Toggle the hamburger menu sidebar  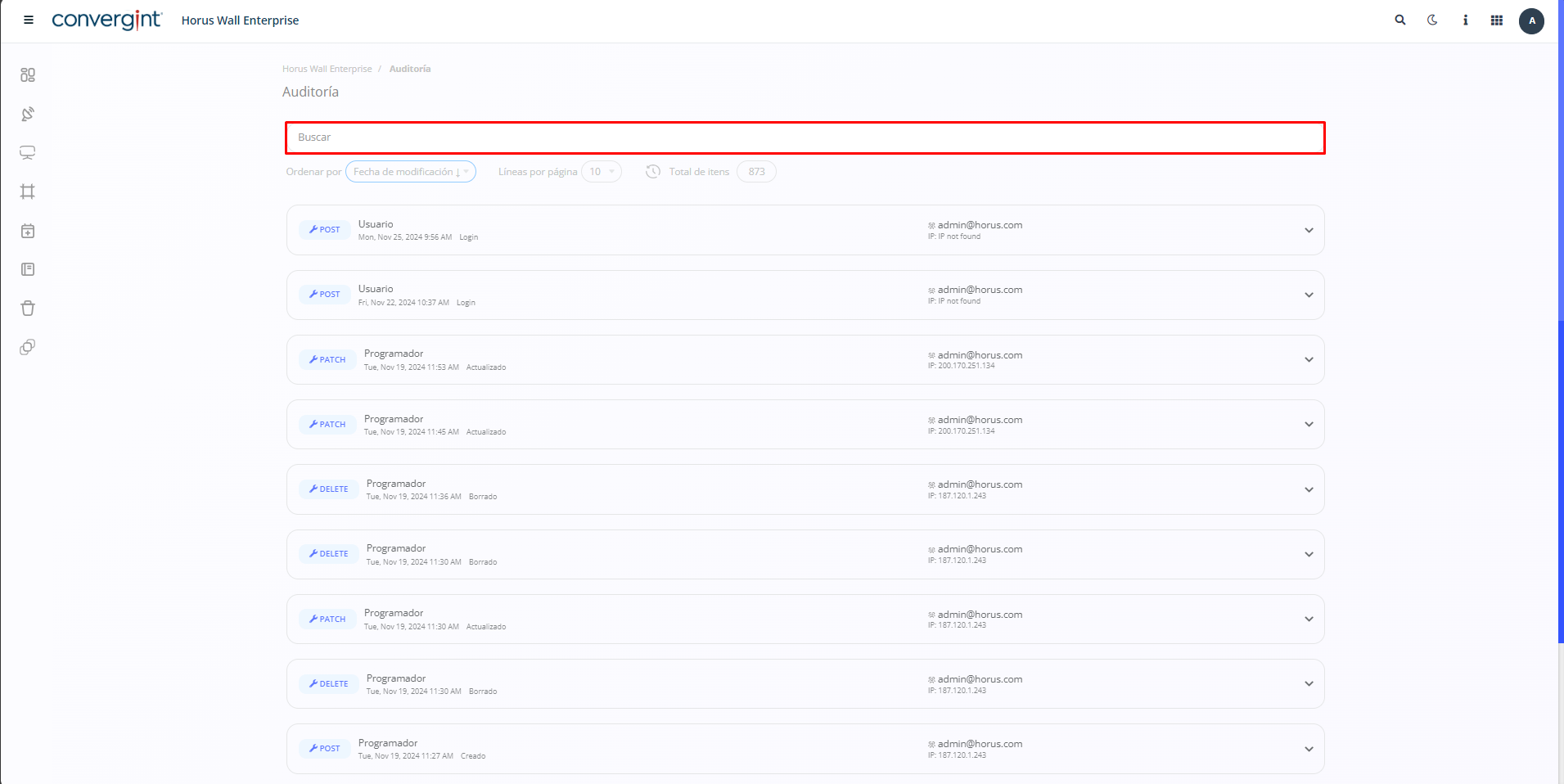pos(29,20)
